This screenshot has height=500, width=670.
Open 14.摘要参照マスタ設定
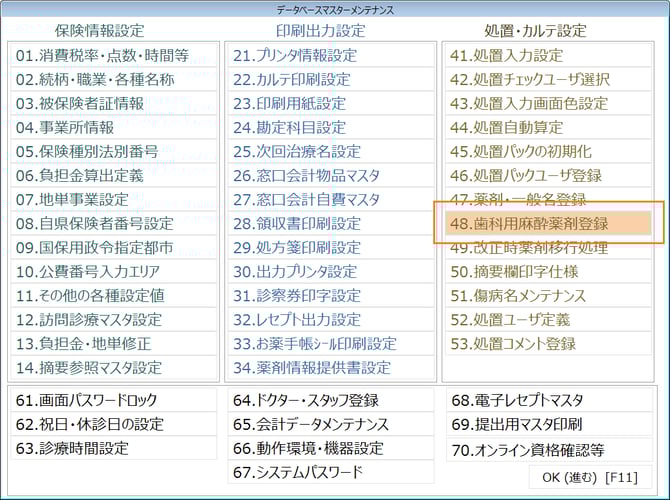point(88,368)
